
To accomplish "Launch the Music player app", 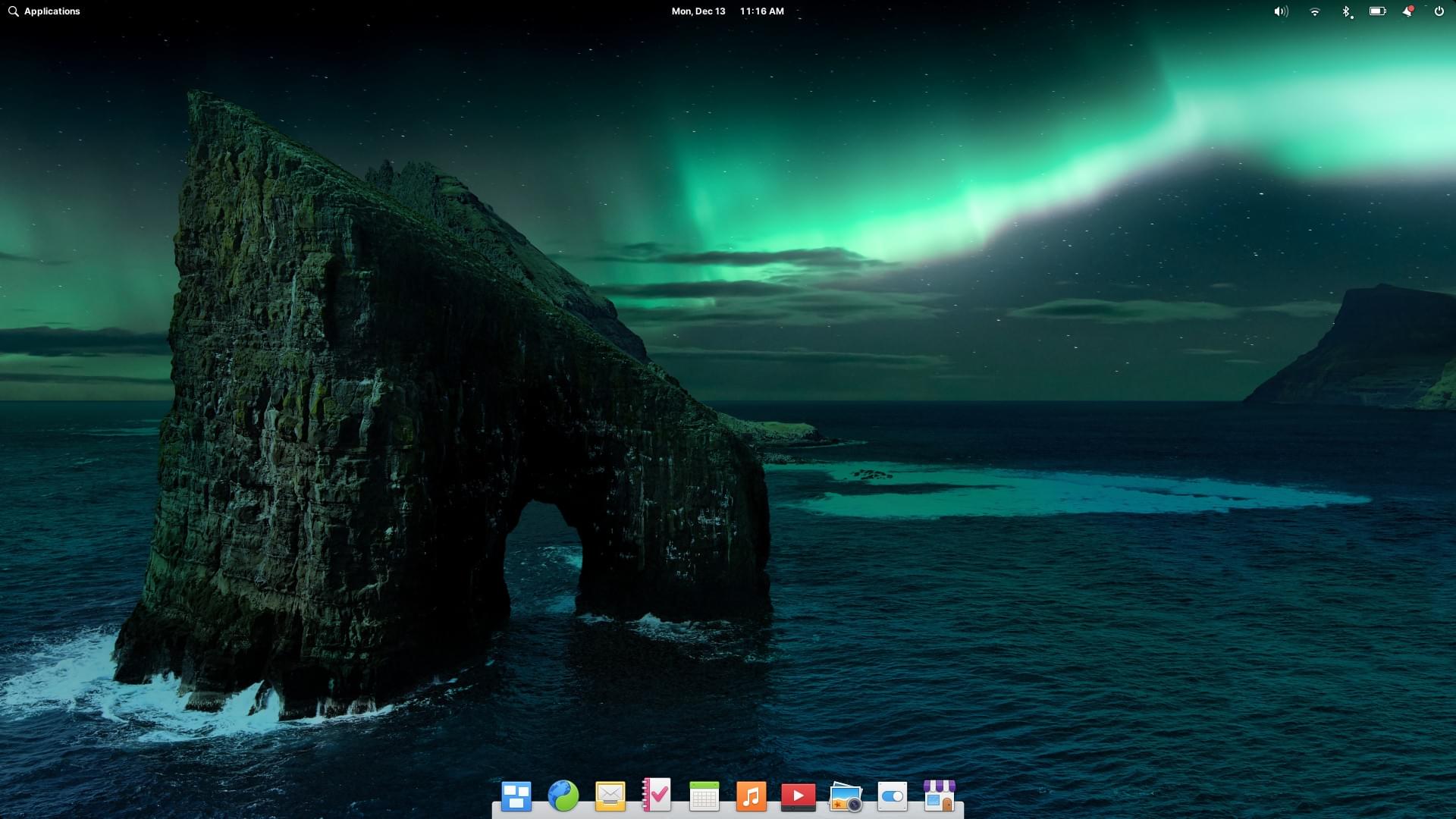I will tap(751, 795).
